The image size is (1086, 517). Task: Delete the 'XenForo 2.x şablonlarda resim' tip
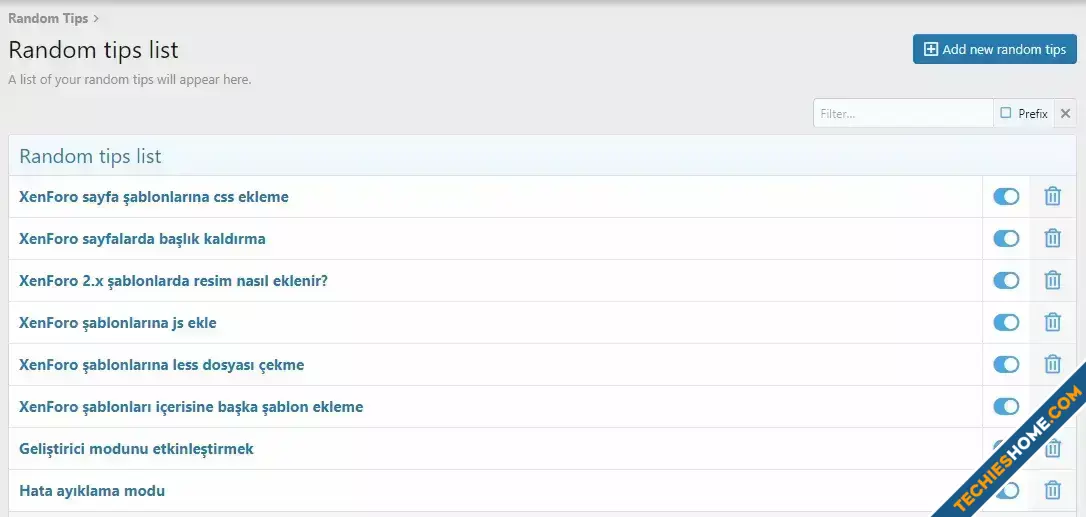coord(1052,281)
